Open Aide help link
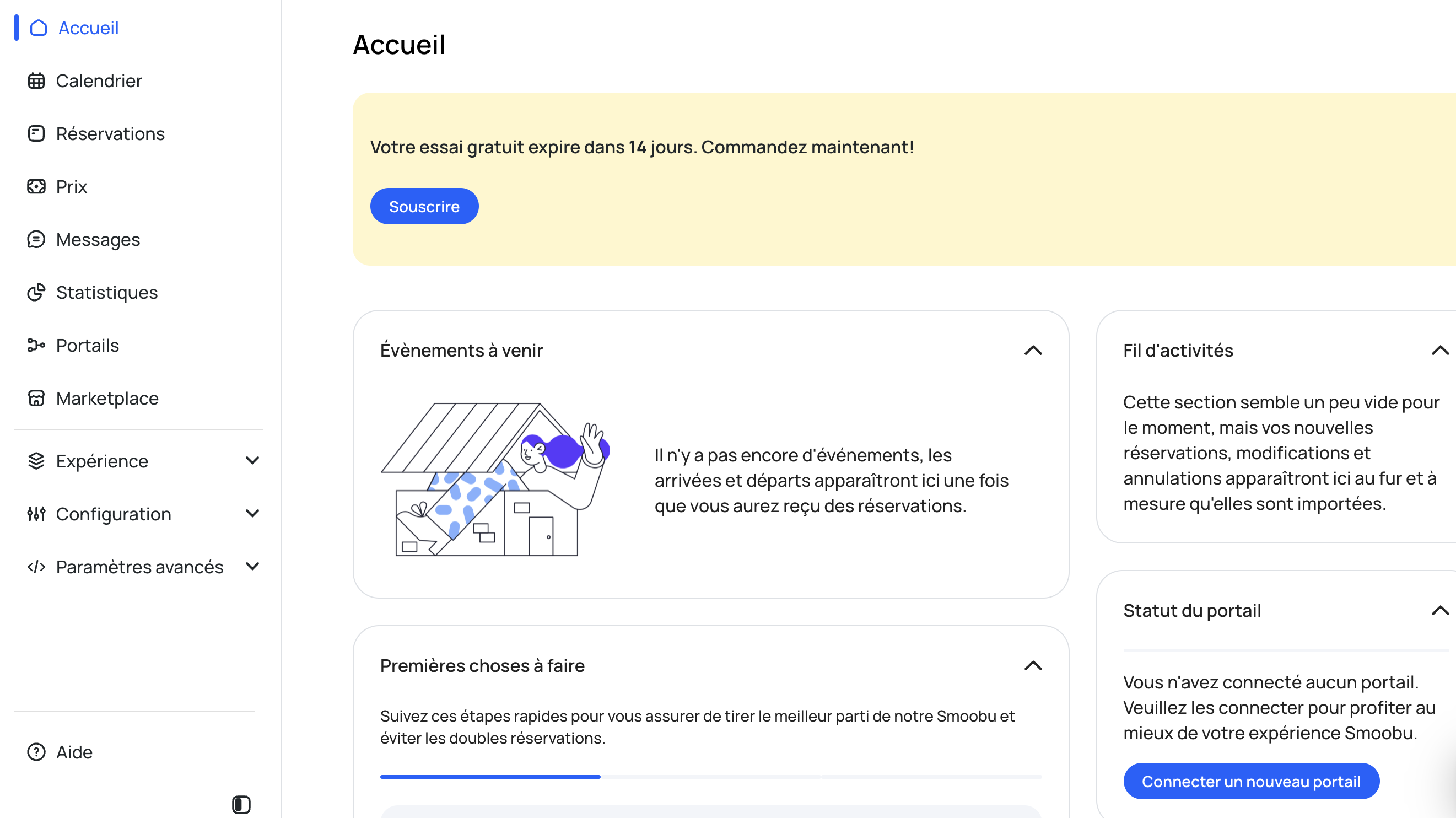This screenshot has width=1456, height=818. click(74, 752)
